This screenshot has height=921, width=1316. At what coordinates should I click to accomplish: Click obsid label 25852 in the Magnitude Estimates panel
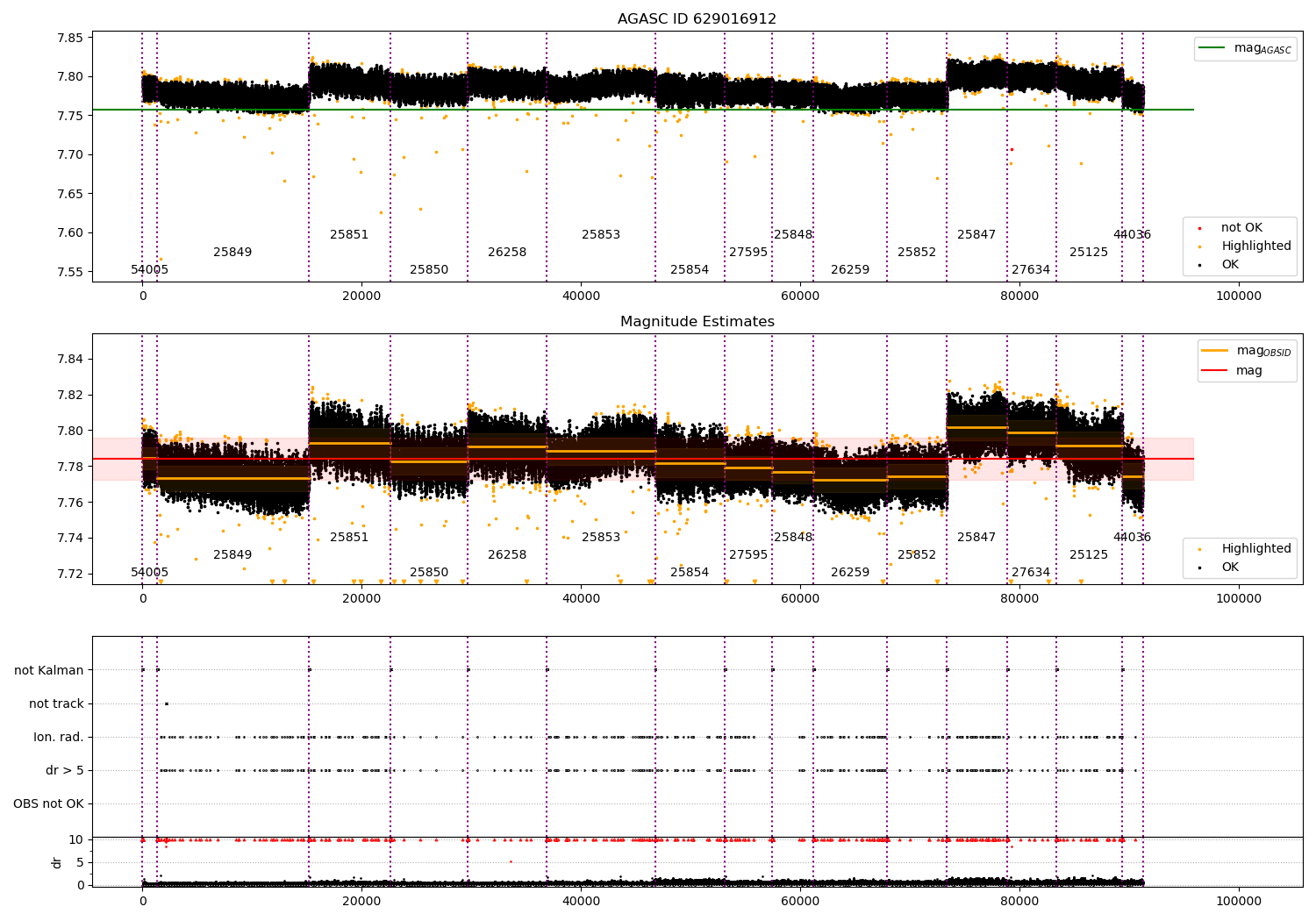click(x=917, y=555)
